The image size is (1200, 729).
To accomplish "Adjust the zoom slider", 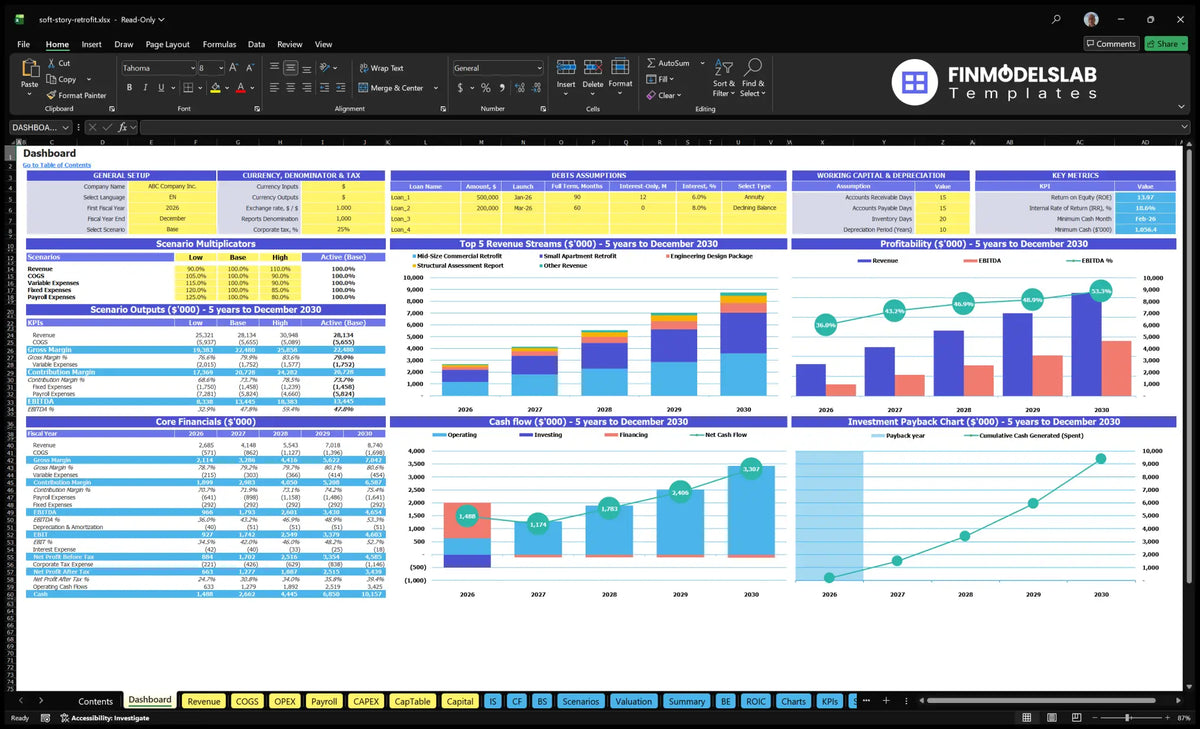I will (1128, 718).
